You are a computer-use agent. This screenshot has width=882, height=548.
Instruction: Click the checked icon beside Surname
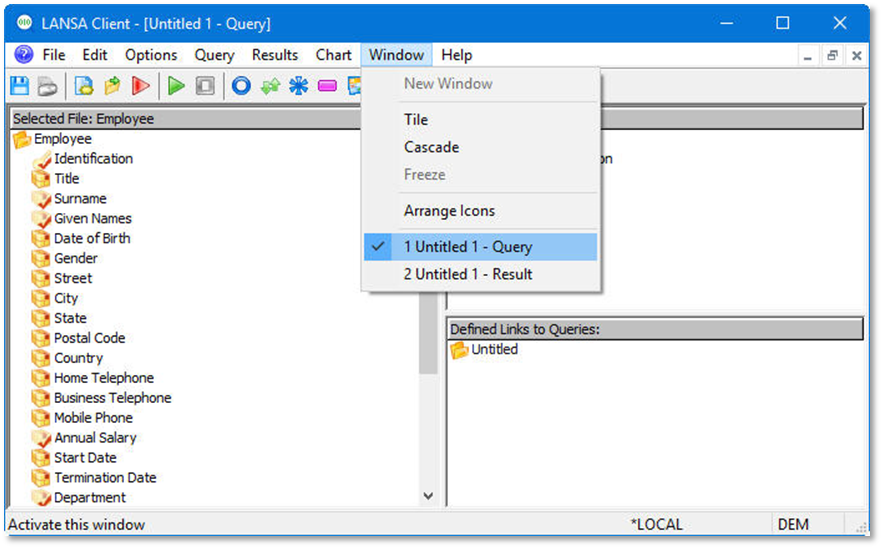pos(42,199)
